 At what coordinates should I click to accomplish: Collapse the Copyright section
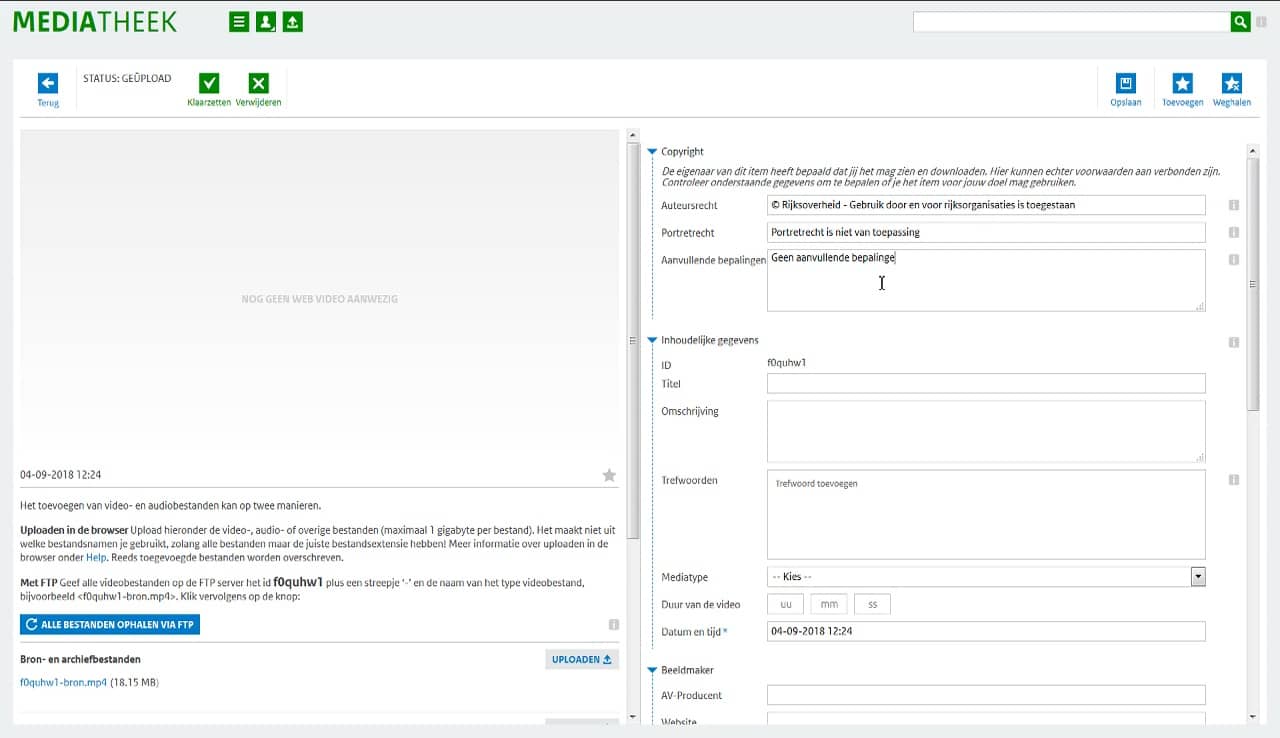click(652, 152)
